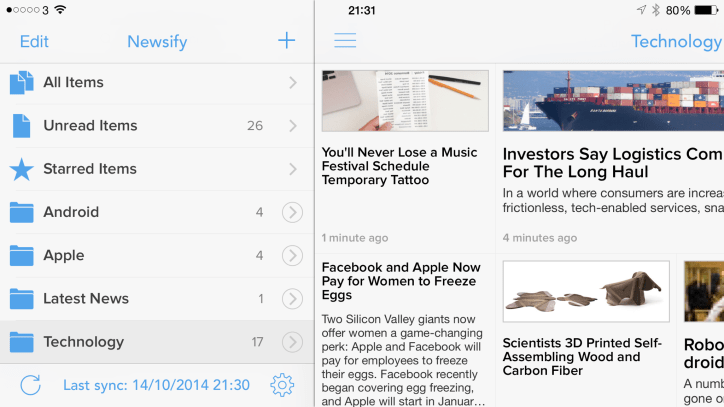Expand the Latest News disclosure arrow

(292, 298)
